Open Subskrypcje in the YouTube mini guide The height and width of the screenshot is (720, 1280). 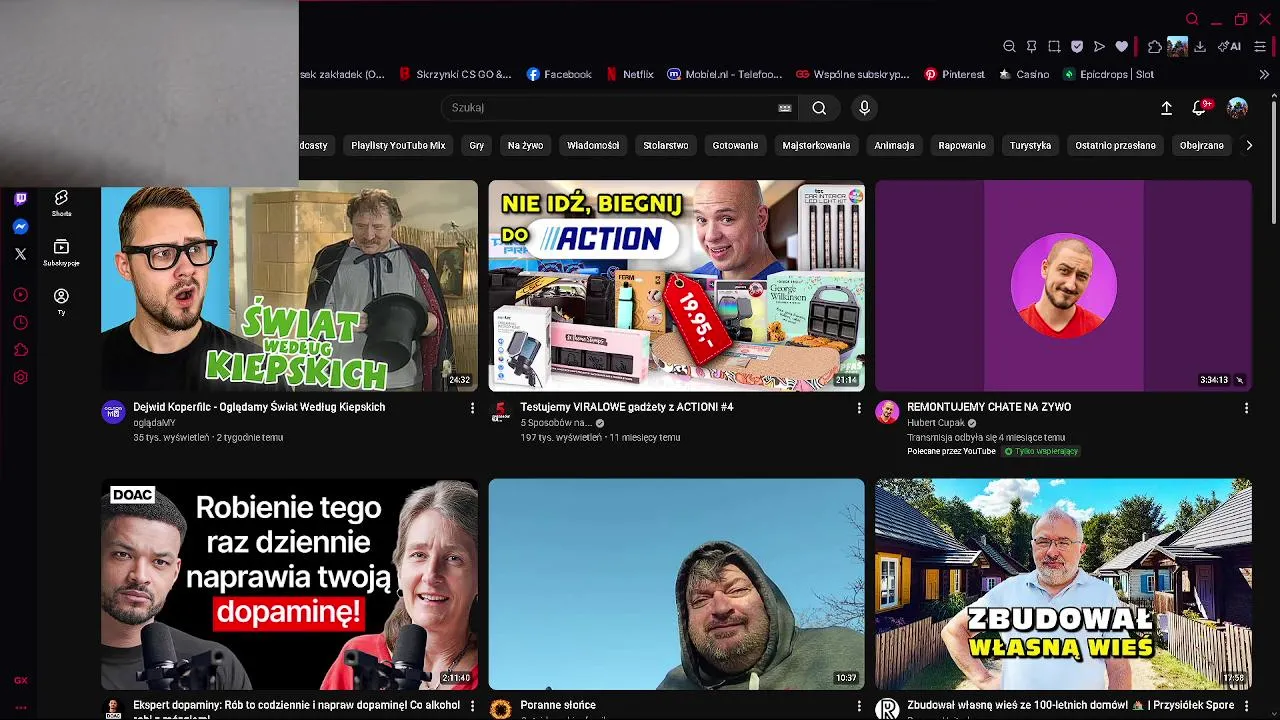click(61, 253)
